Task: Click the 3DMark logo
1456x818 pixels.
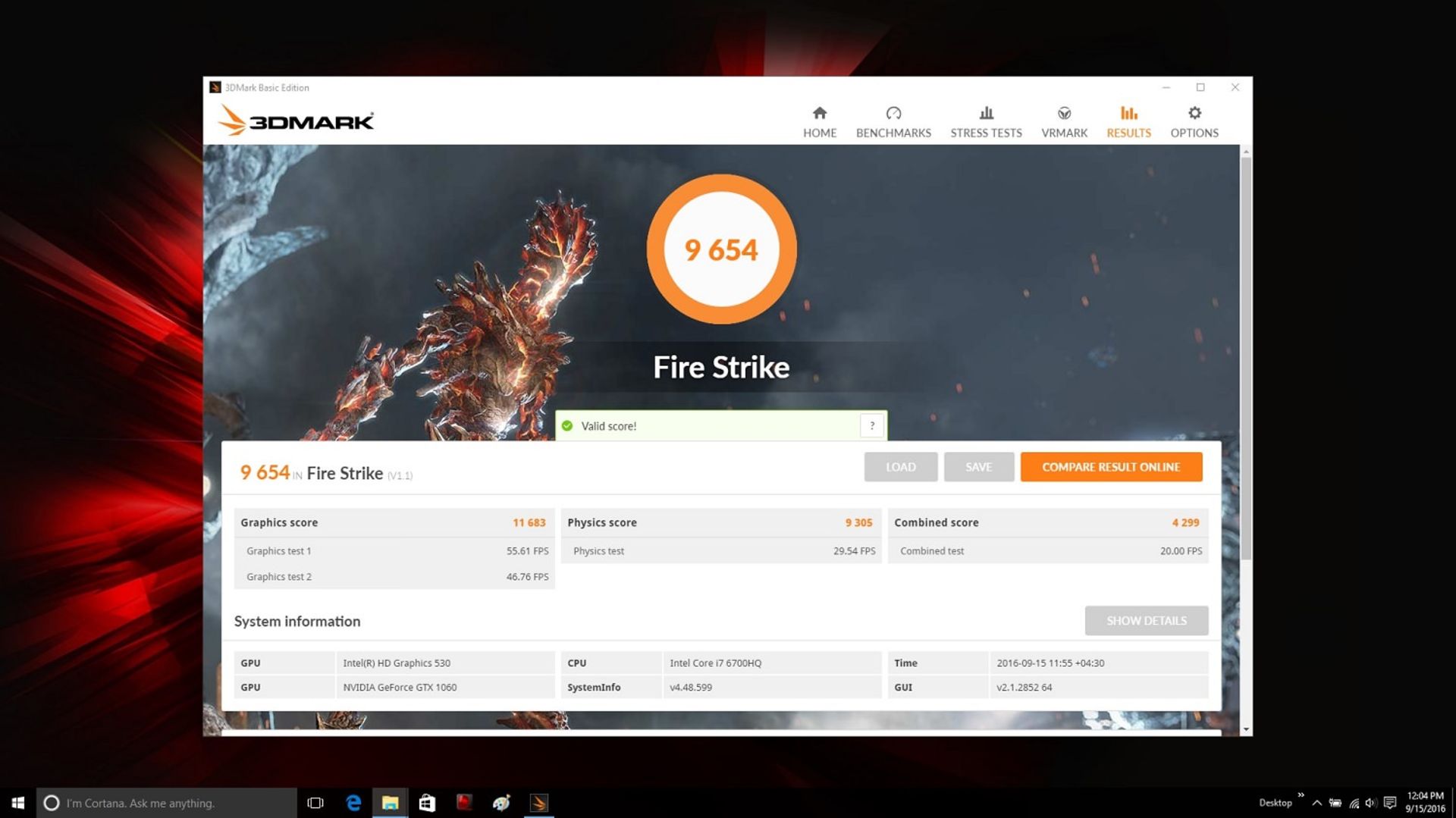Action: point(296,121)
